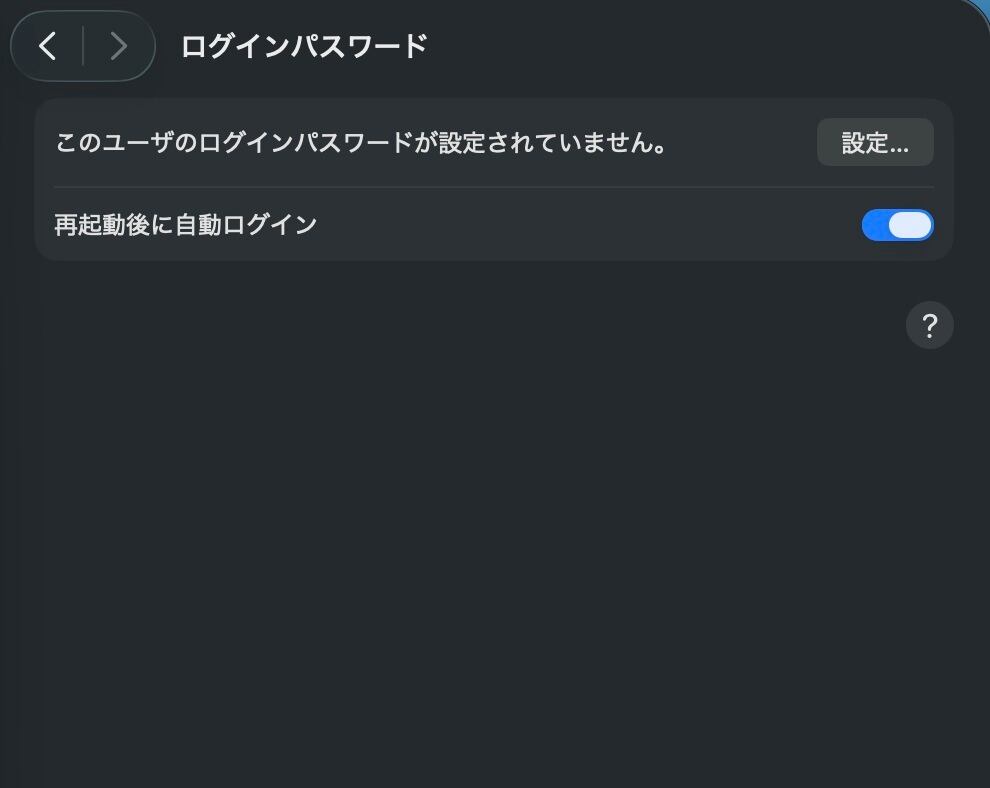Viewport: 990px width, 788px height.
Task: Toggle the blue auto-login switch
Action: tap(897, 225)
